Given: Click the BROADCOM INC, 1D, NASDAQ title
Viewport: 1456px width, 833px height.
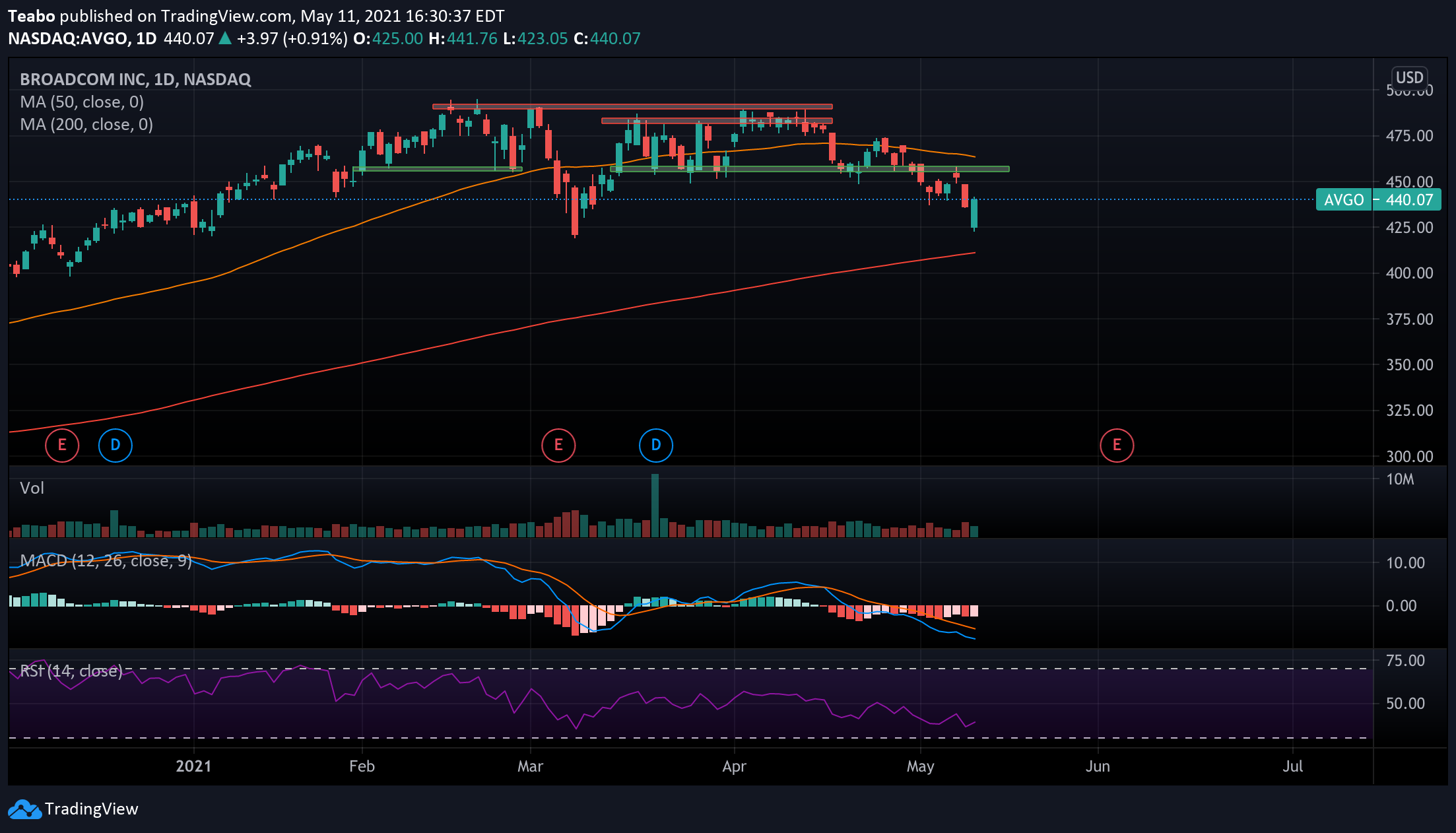Looking at the screenshot, I should click(x=135, y=79).
